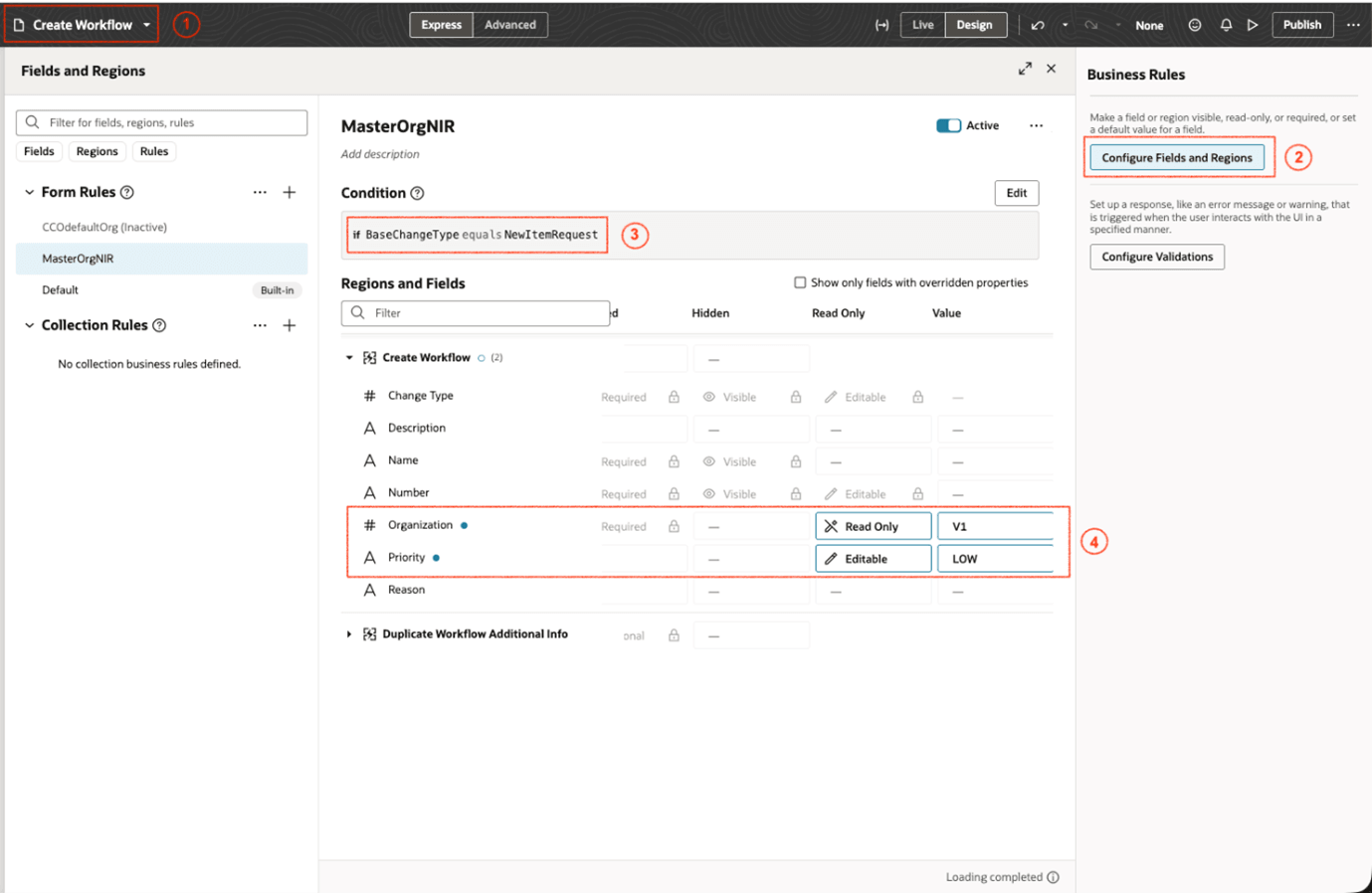Viewport: 1372px width, 893px height.
Task: Click the Priority value field LOW
Action: (x=996, y=559)
